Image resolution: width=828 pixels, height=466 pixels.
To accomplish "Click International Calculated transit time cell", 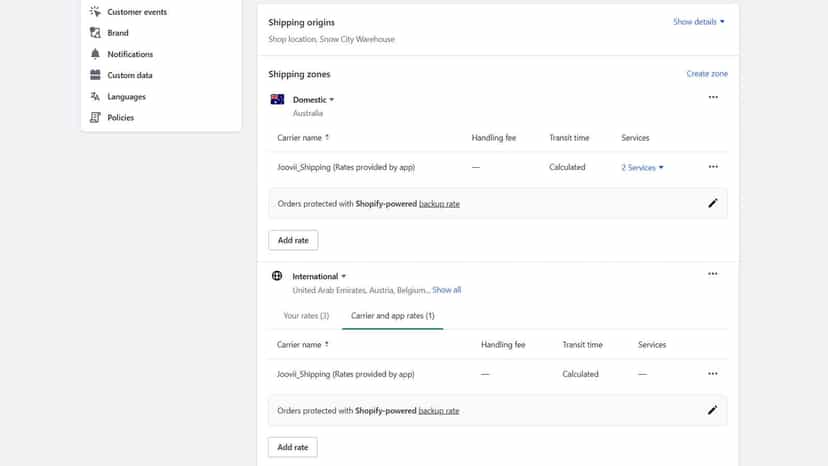I will pos(580,374).
